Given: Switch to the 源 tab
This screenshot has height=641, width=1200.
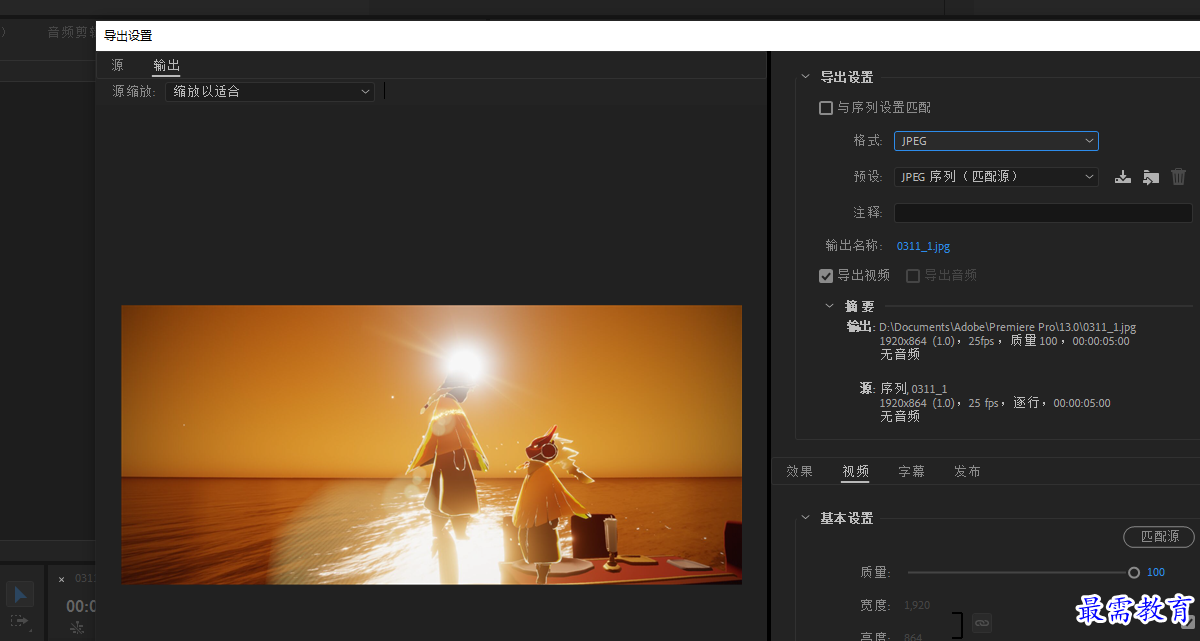Looking at the screenshot, I should 118,66.
